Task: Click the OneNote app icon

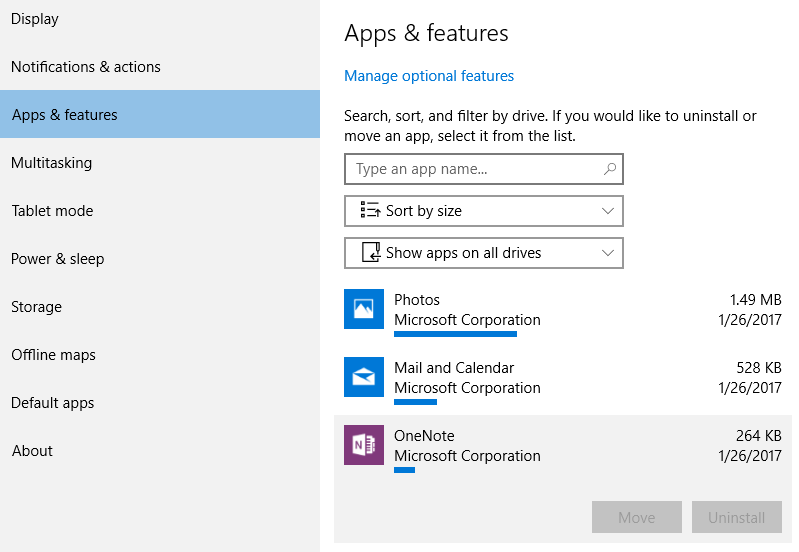Action: click(364, 445)
